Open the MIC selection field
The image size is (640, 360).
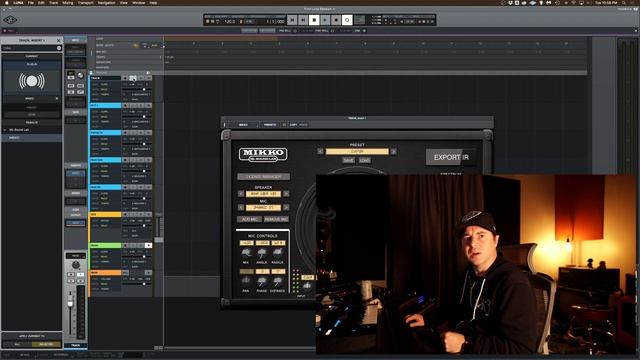[x=263, y=207]
